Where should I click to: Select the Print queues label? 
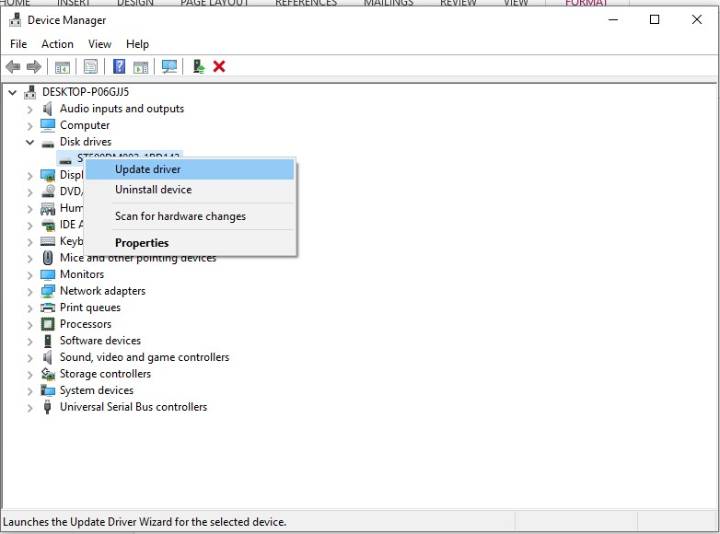click(x=90, y=308)
